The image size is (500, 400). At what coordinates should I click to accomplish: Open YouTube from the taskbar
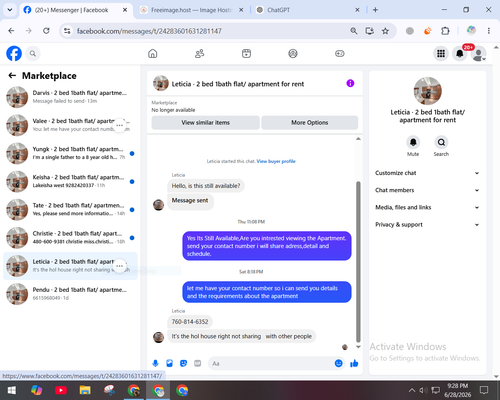click(x=61, y=390)
